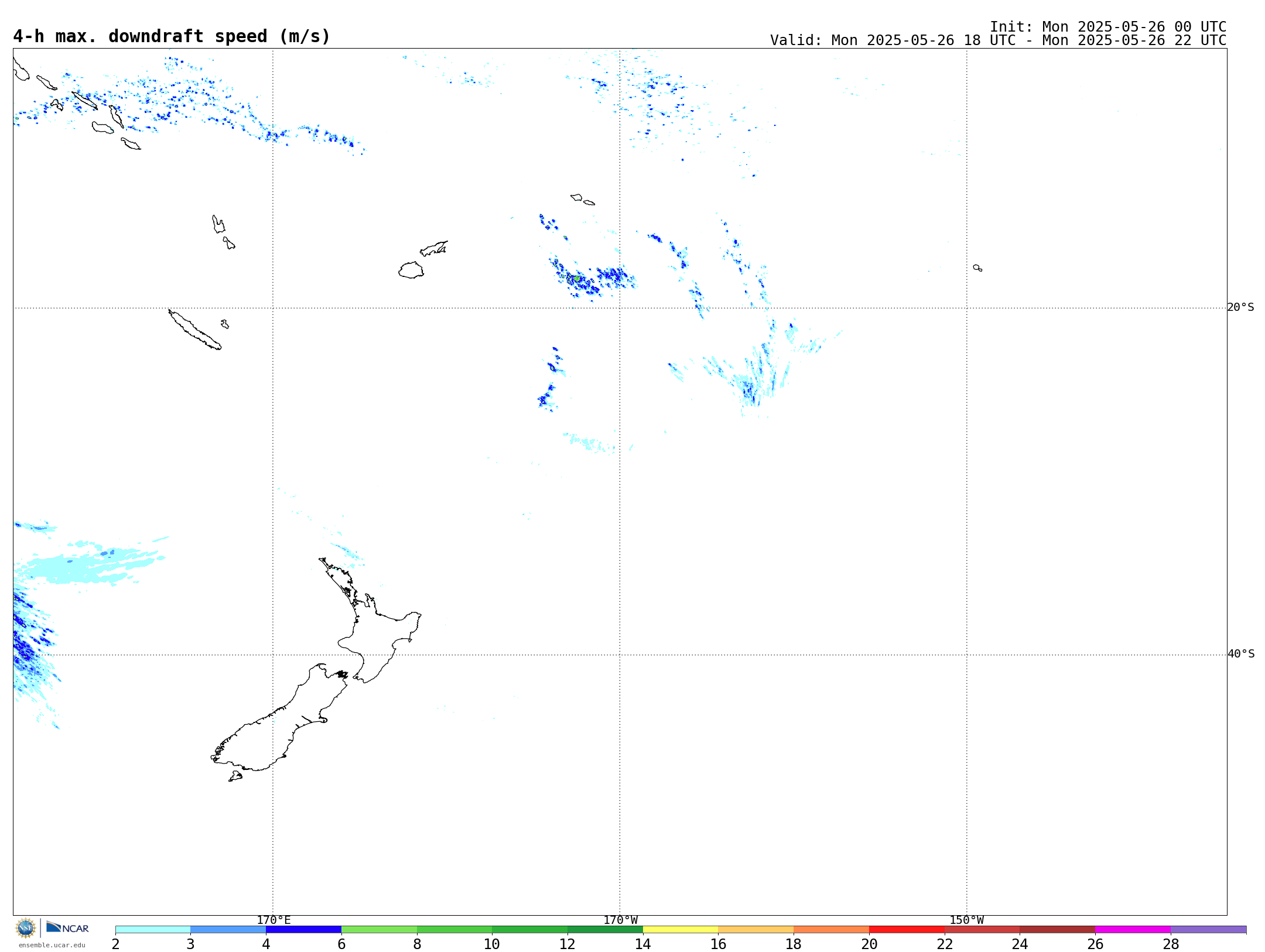This screenshot has width=1265, height=952.
Task: Click Fiji's Viti Levu island outline
Action: coord(411,270)
